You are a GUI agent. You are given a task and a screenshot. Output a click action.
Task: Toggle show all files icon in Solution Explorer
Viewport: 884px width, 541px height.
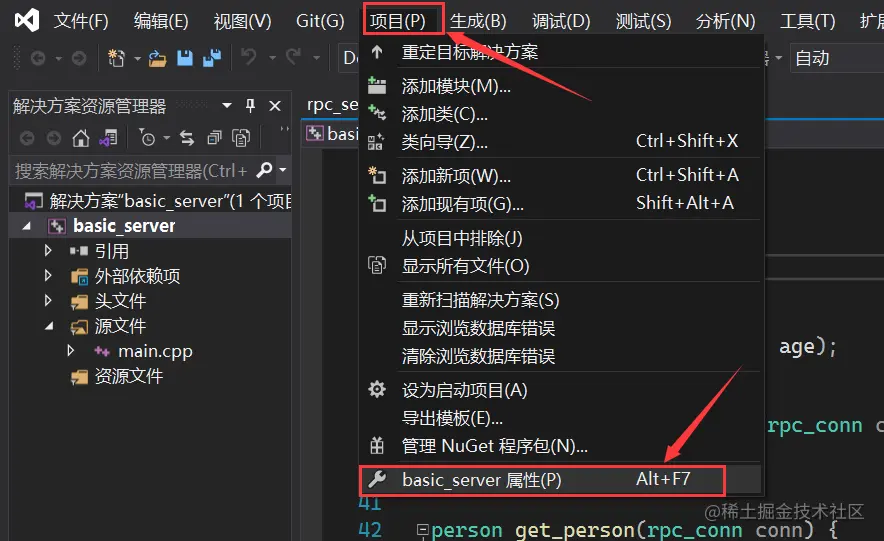click(241, 138)
